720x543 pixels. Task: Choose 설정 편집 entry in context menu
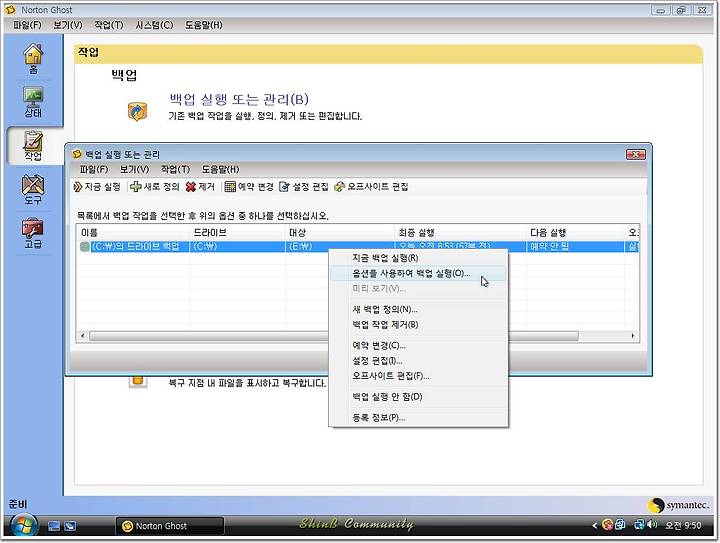[x=418, y=361]
